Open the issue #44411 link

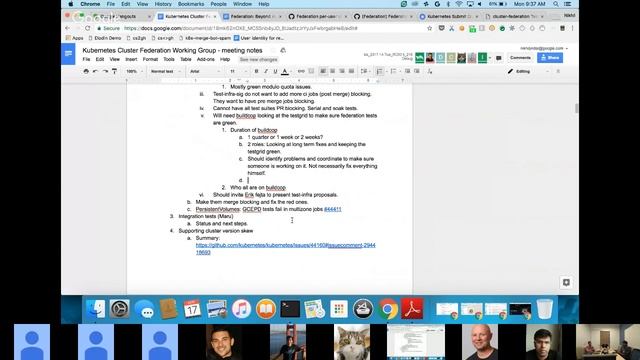(x=333, y=209)
